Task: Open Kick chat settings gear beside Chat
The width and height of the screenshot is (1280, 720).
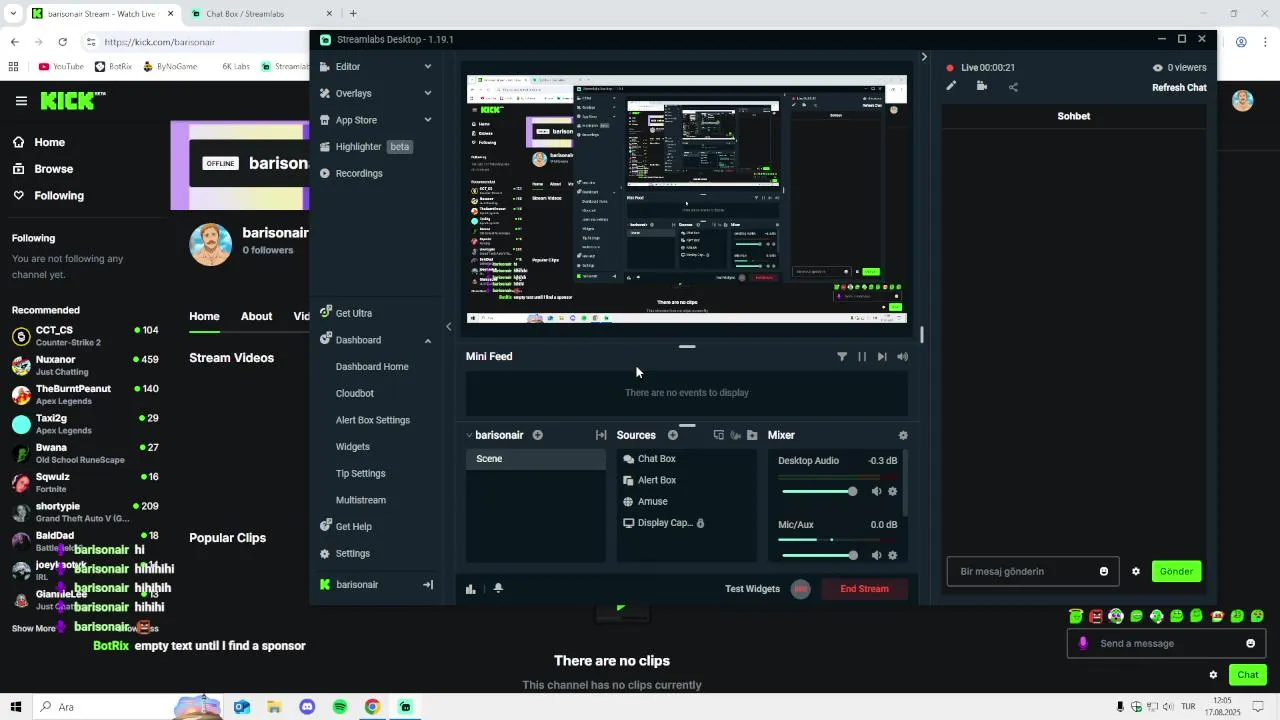Action: [1213, 675]
